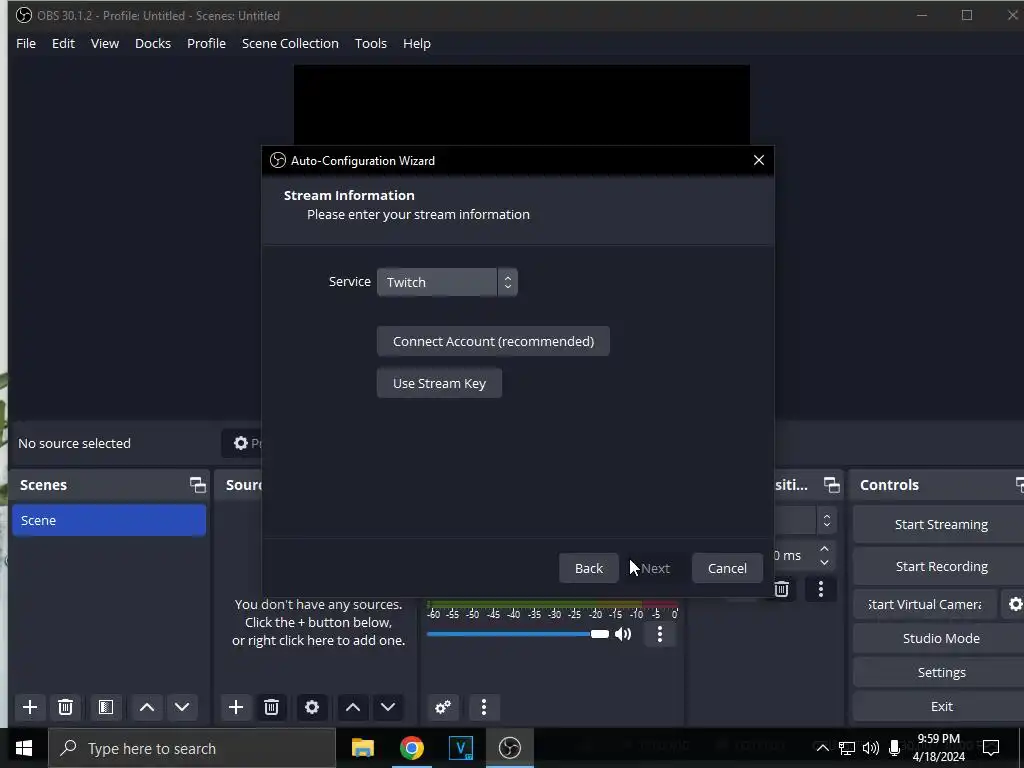1024x768 pixels.
Task: Open the Profile menu
Action: [206, 43]
